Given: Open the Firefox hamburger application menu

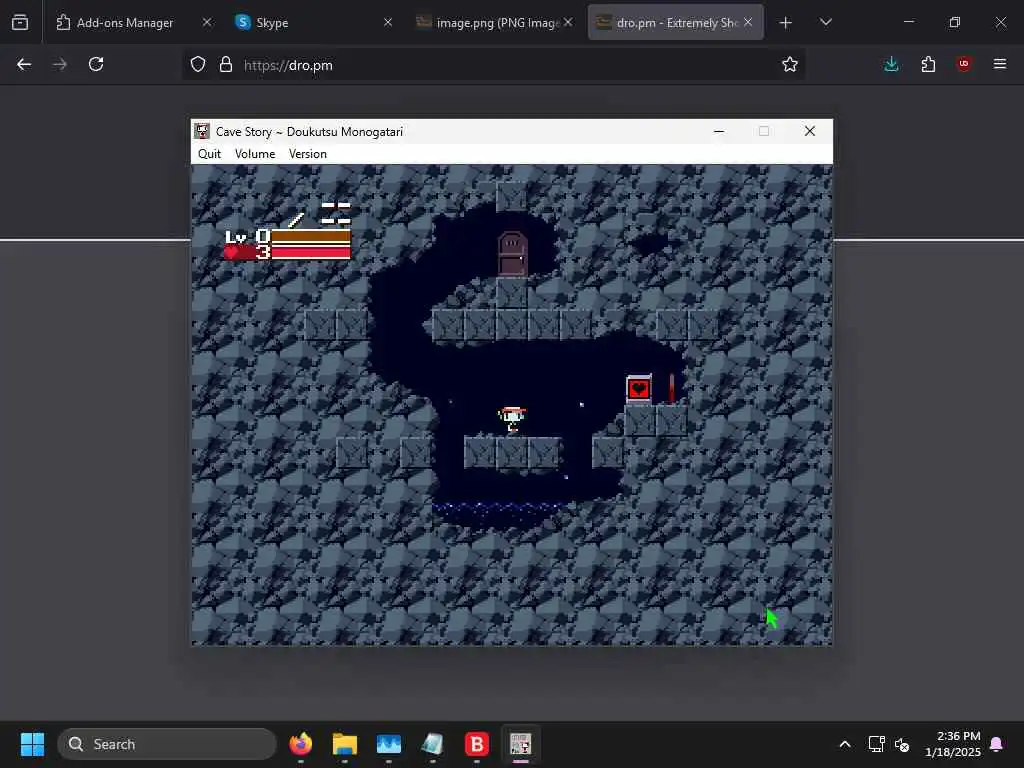Looking at the screenshot, I should (x=1000, y=64).
